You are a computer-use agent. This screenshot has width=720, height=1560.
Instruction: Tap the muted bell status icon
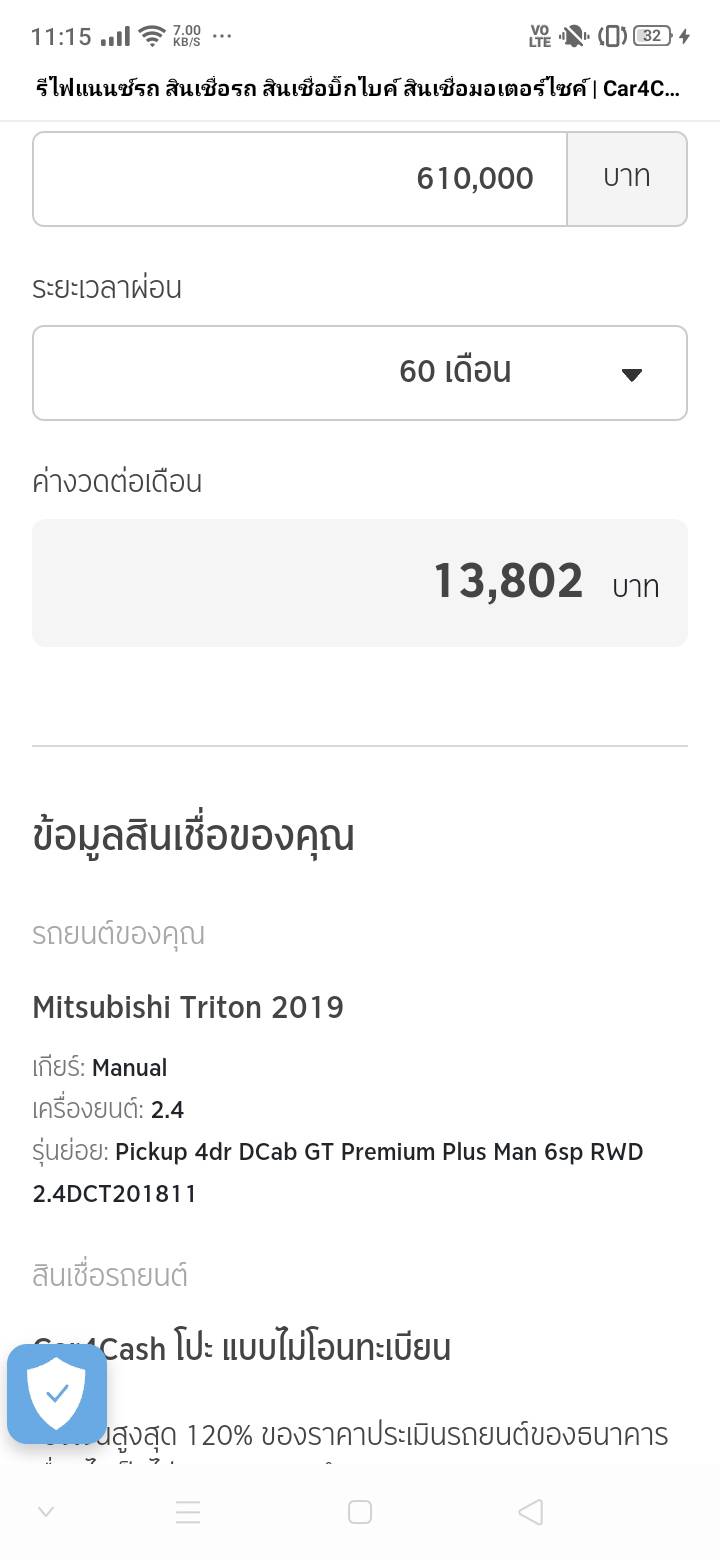(573, 37)
